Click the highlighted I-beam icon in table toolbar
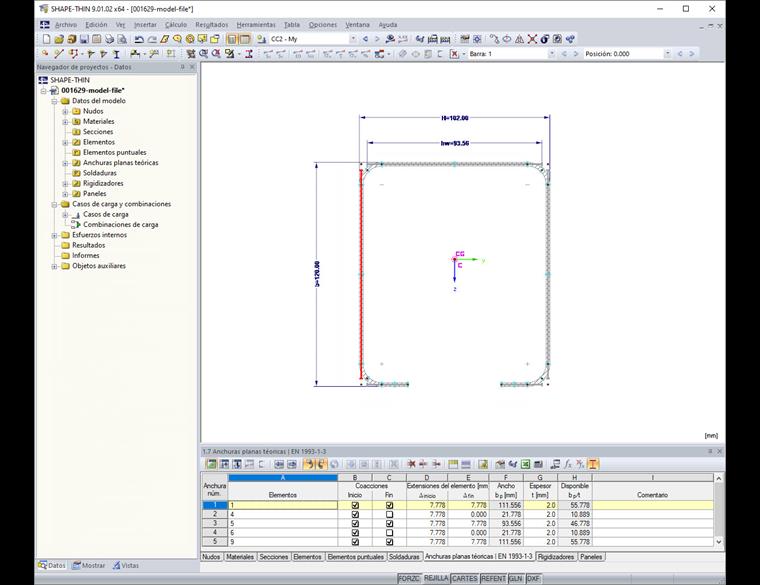The width and height of the screenshot is (760, 585). click(593, 464)
